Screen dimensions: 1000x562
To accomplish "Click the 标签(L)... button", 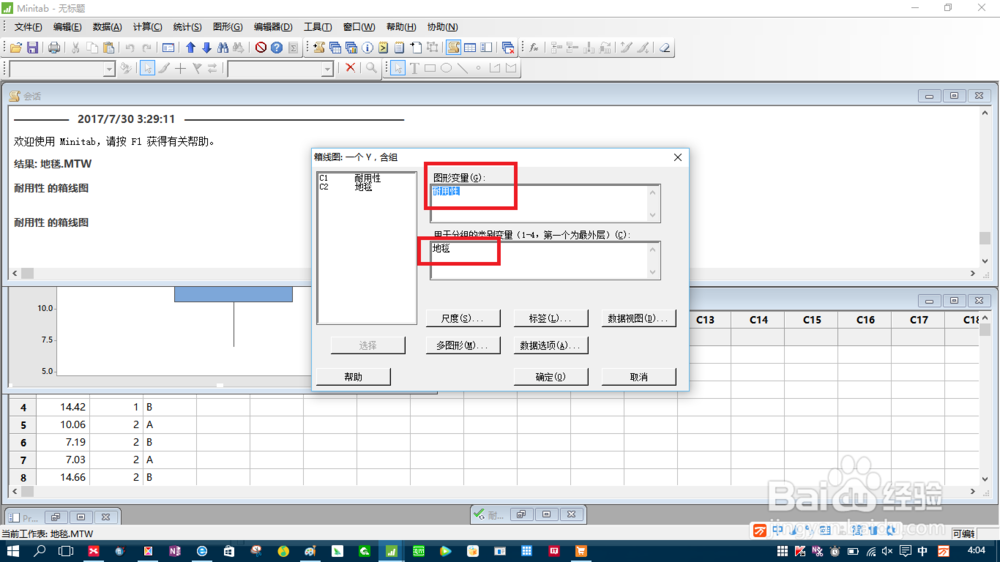I will [x=550, y=318].
